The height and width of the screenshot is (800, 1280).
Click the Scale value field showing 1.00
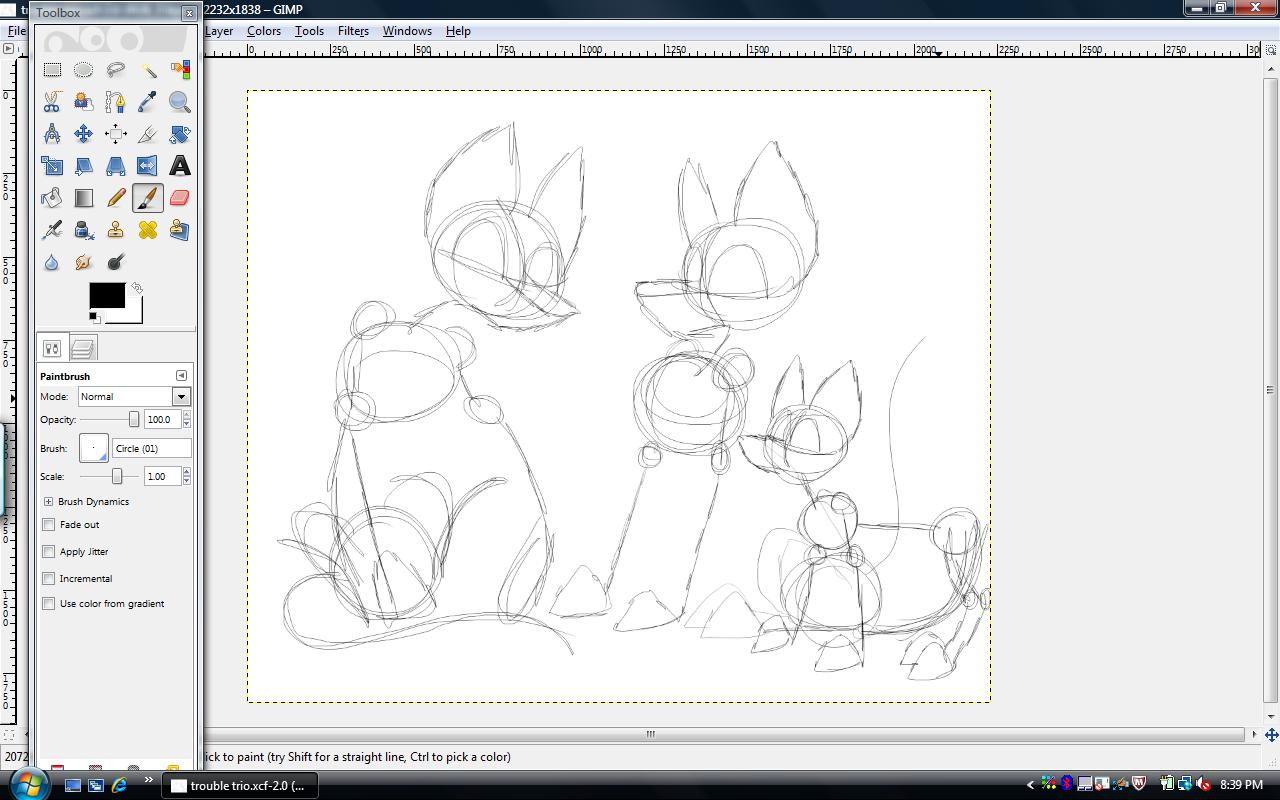click(162, 476)
